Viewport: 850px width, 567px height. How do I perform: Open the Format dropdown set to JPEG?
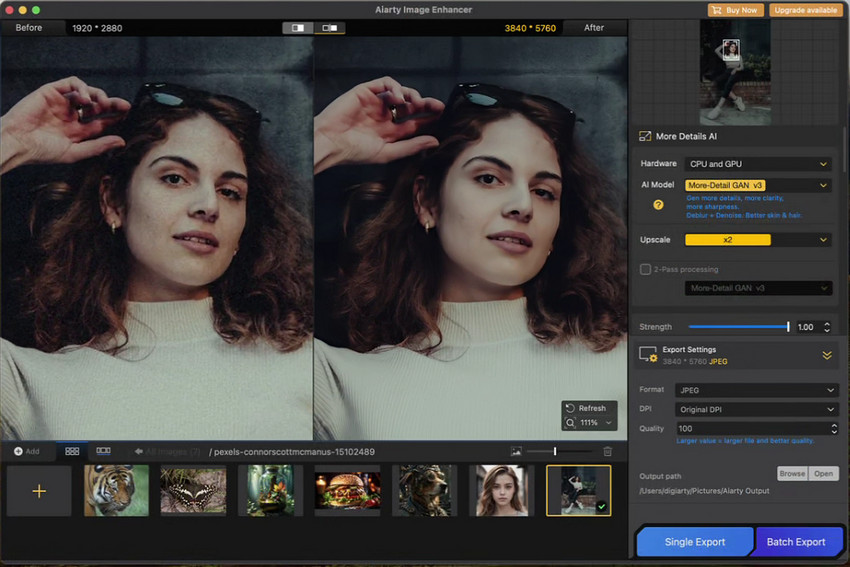tap(756, 390)
